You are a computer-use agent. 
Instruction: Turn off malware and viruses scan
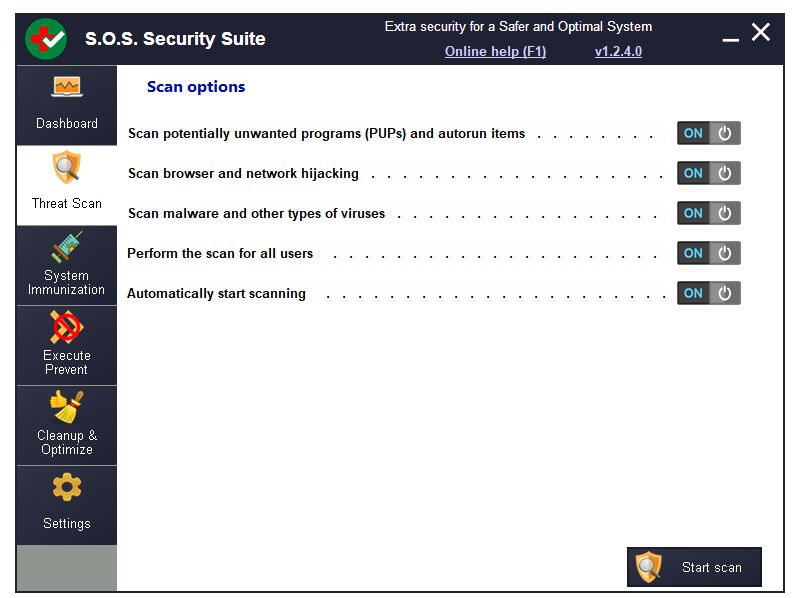pos(708,213)
